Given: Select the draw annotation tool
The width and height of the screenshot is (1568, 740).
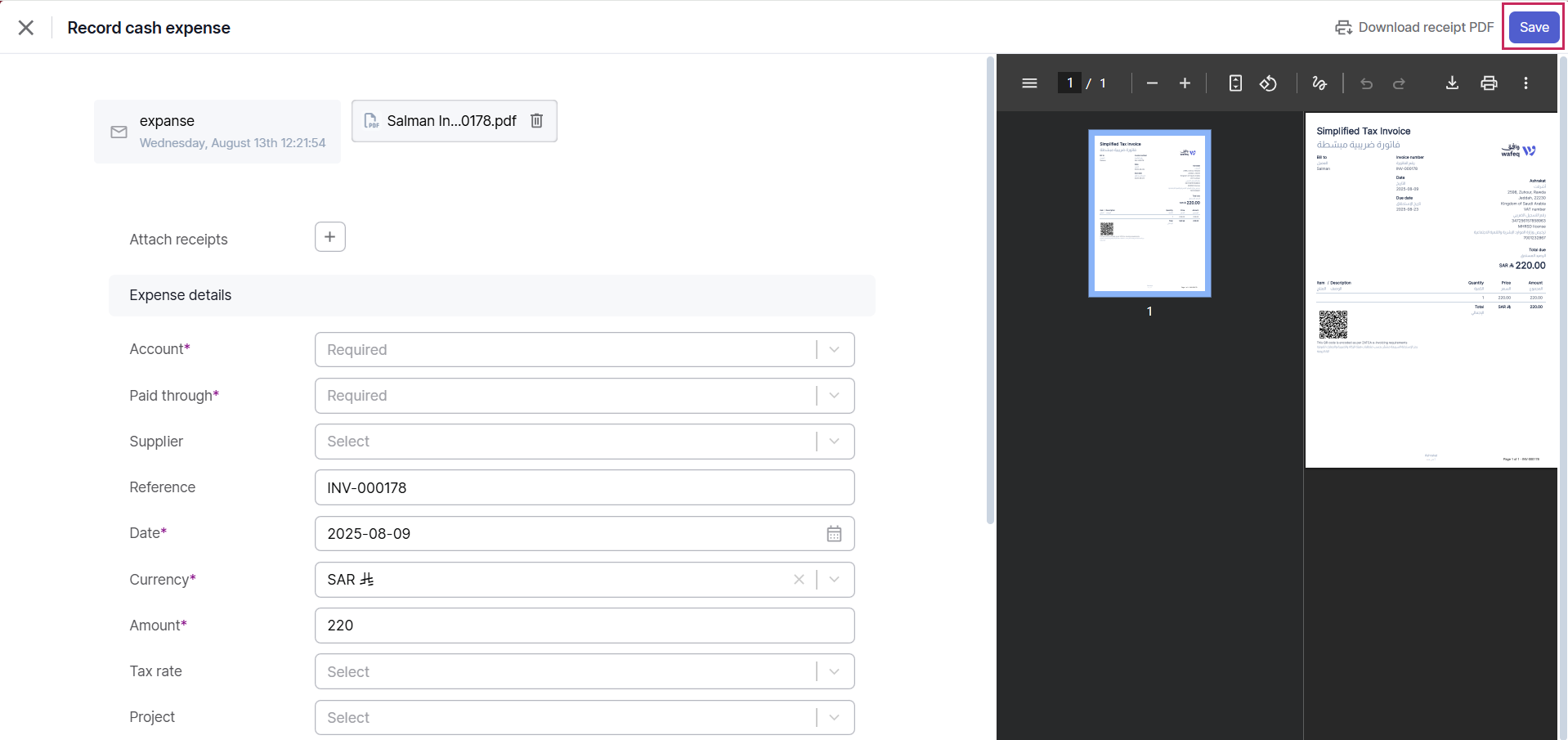Looking at the screenshot, I should point(1319,83).
